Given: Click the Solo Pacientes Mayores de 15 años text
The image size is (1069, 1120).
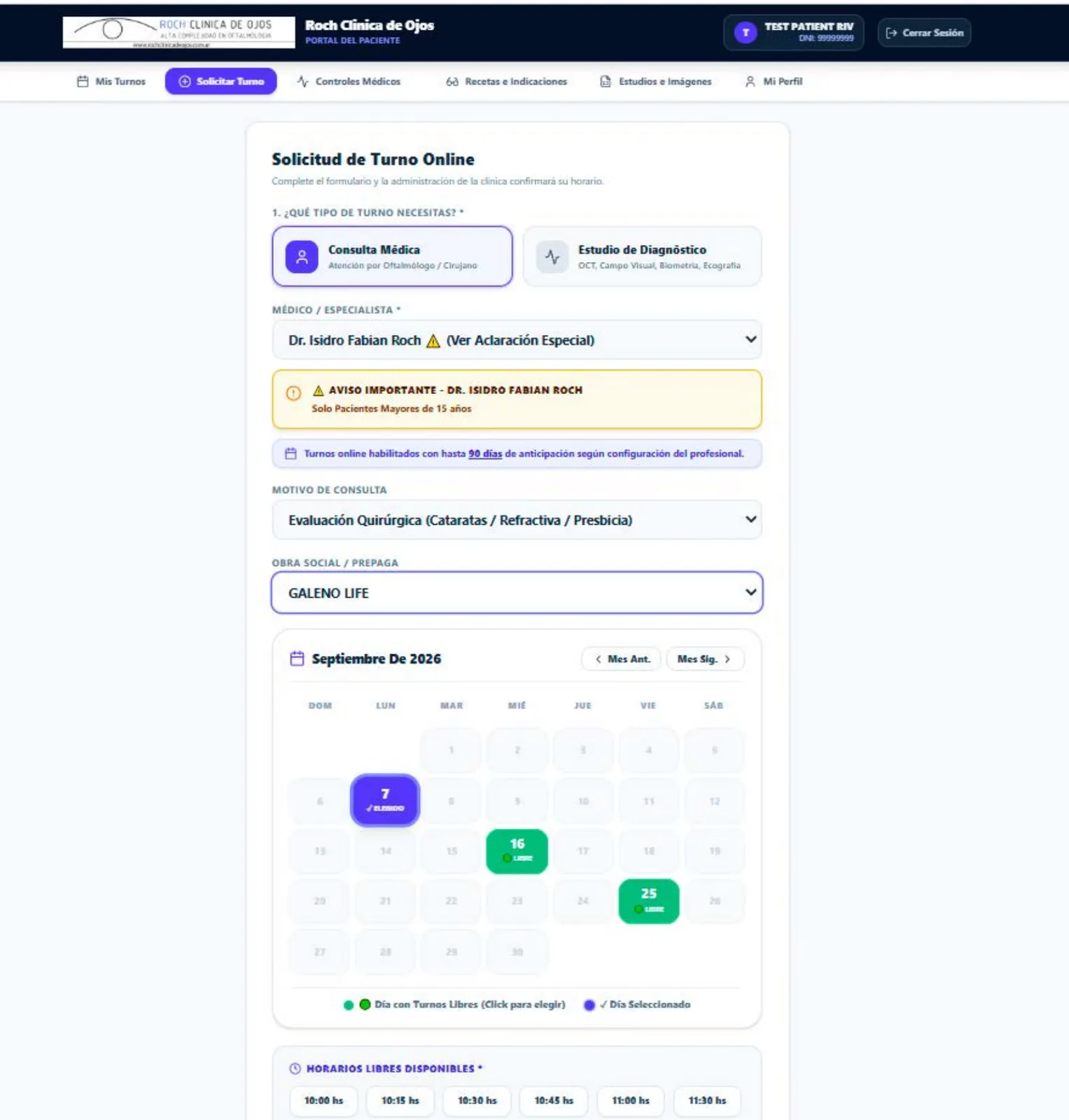Looking at the screenshot, I should (391, 409).
